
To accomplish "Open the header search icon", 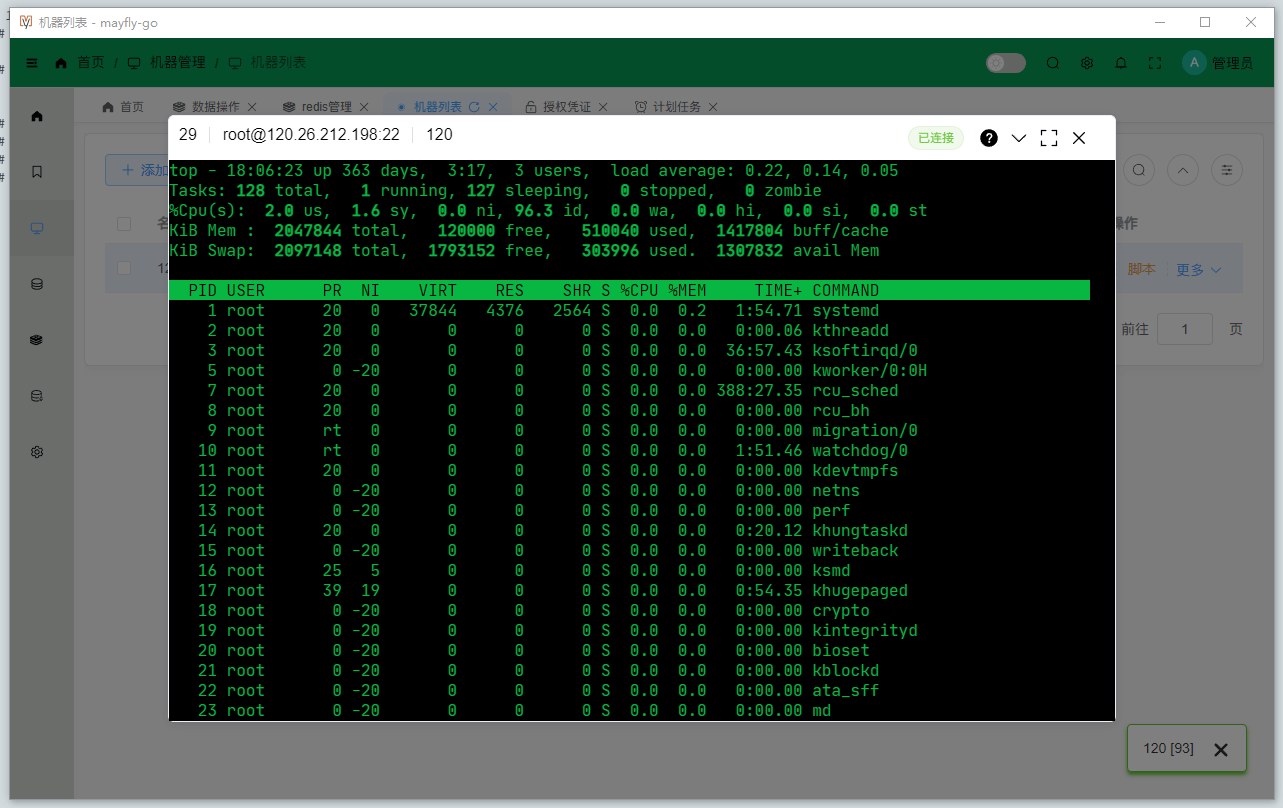I will point(1053,63).
